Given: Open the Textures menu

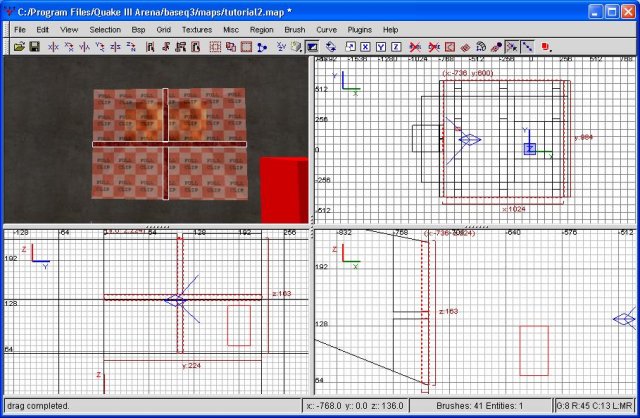Looking at the screenshot, I should click(x=197, y=30).
